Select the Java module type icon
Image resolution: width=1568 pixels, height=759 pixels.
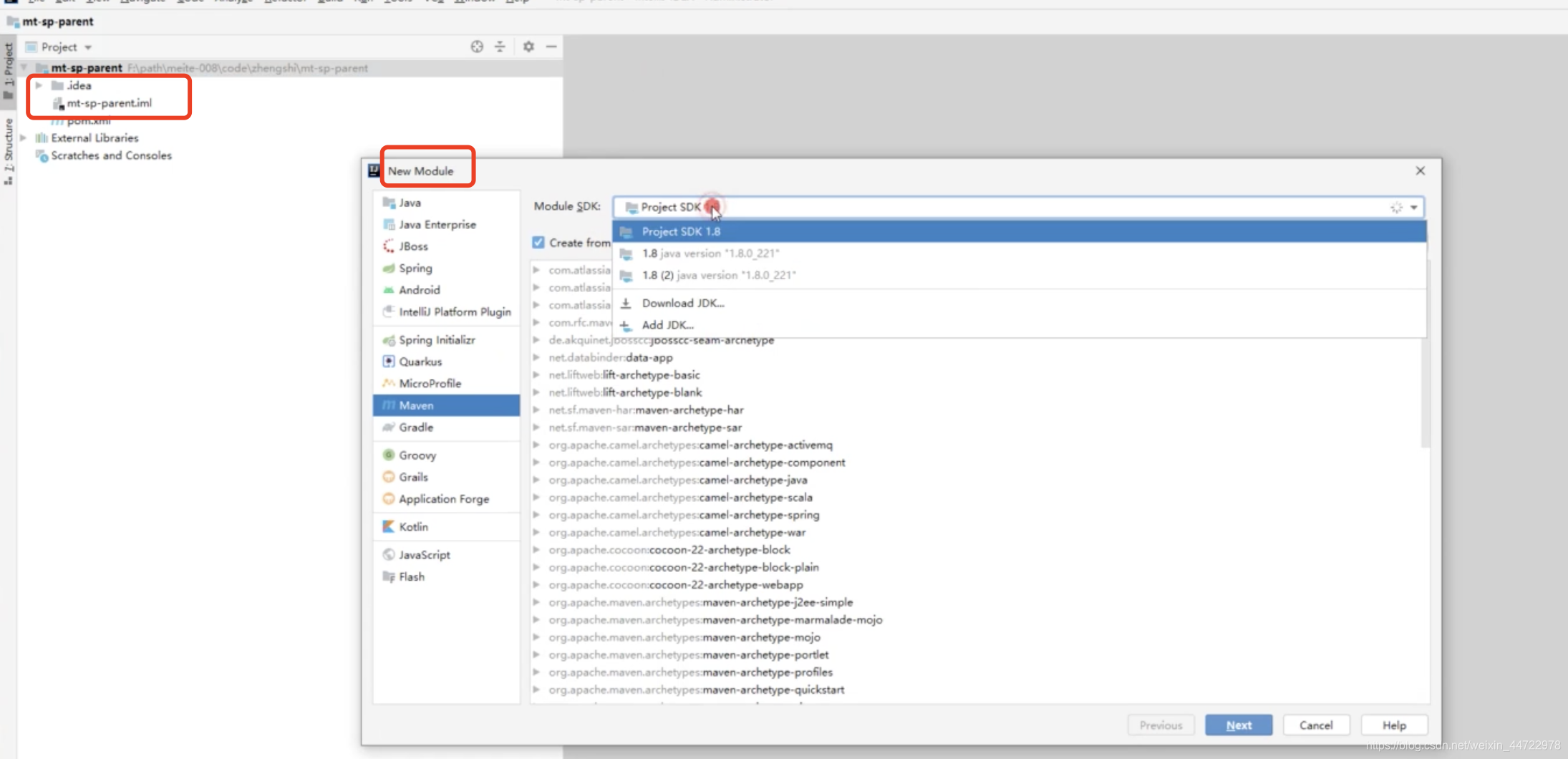tap(389, 203)
